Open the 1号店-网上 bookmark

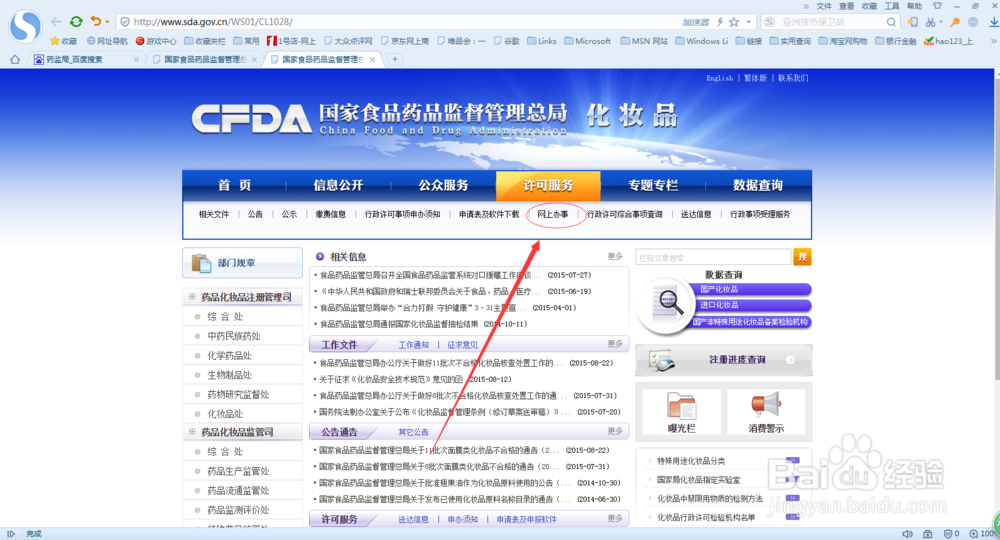tap(291, 41)
